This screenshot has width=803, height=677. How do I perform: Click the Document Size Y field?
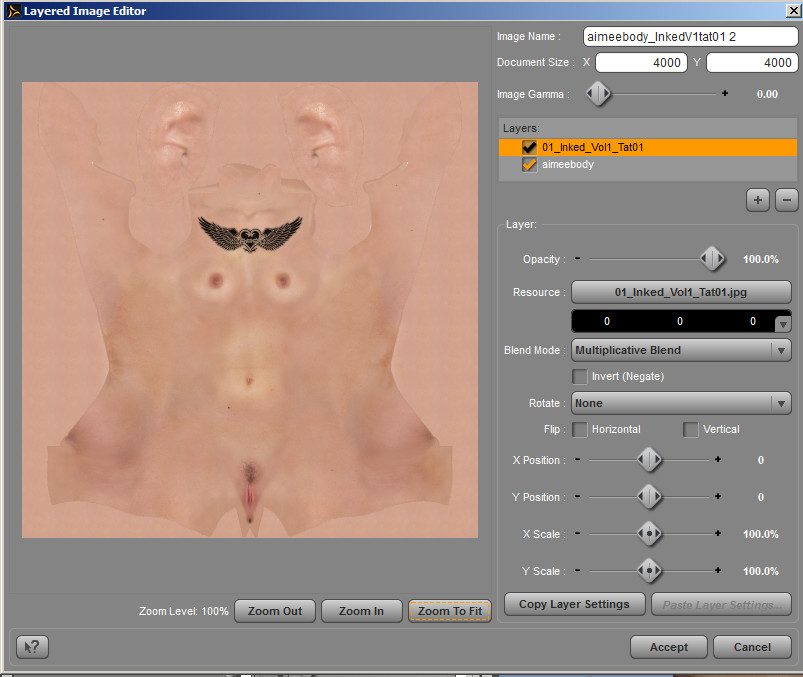[752, 62]
